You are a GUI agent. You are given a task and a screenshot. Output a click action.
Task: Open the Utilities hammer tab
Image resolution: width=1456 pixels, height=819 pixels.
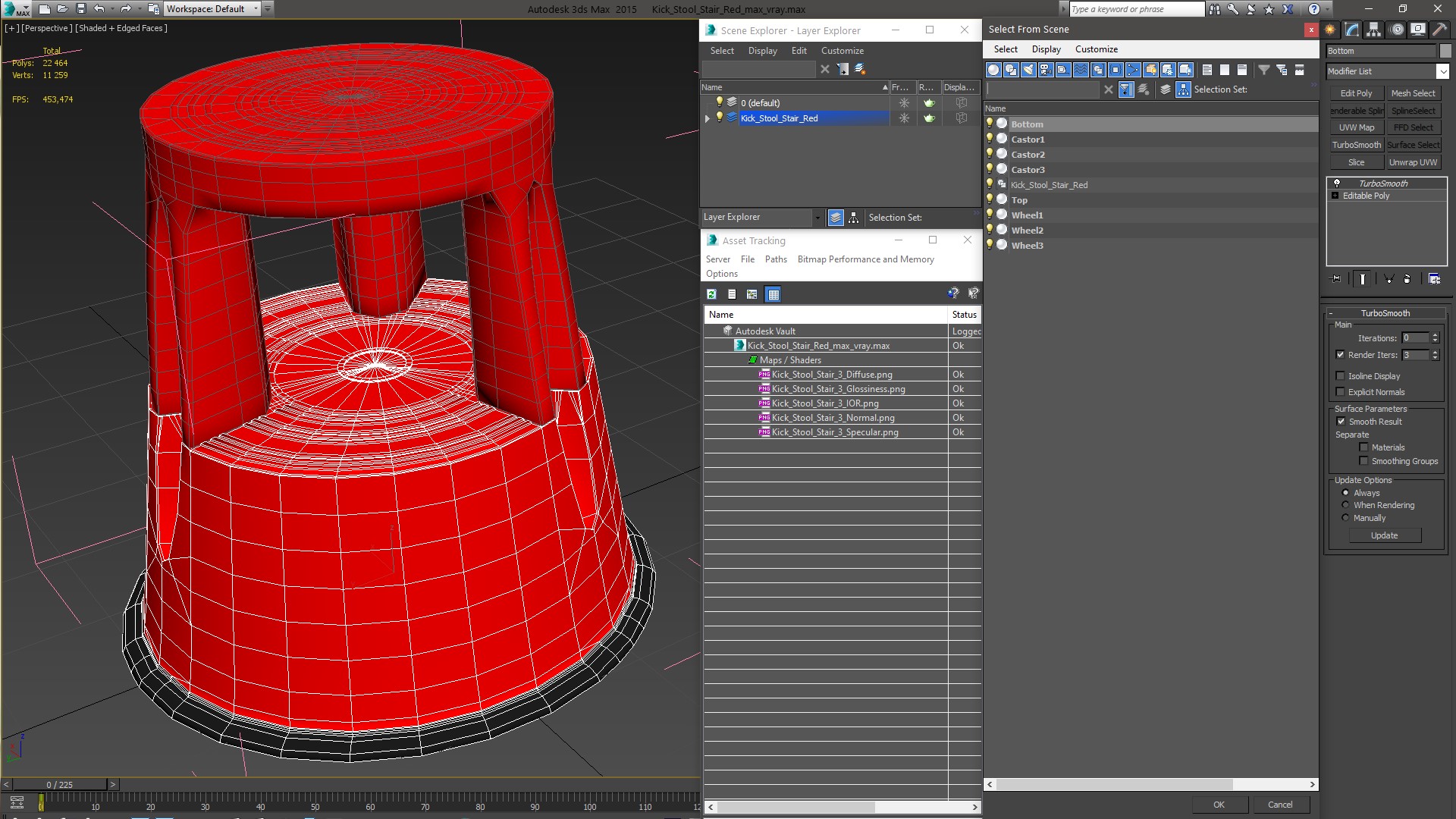(1439, 30)
